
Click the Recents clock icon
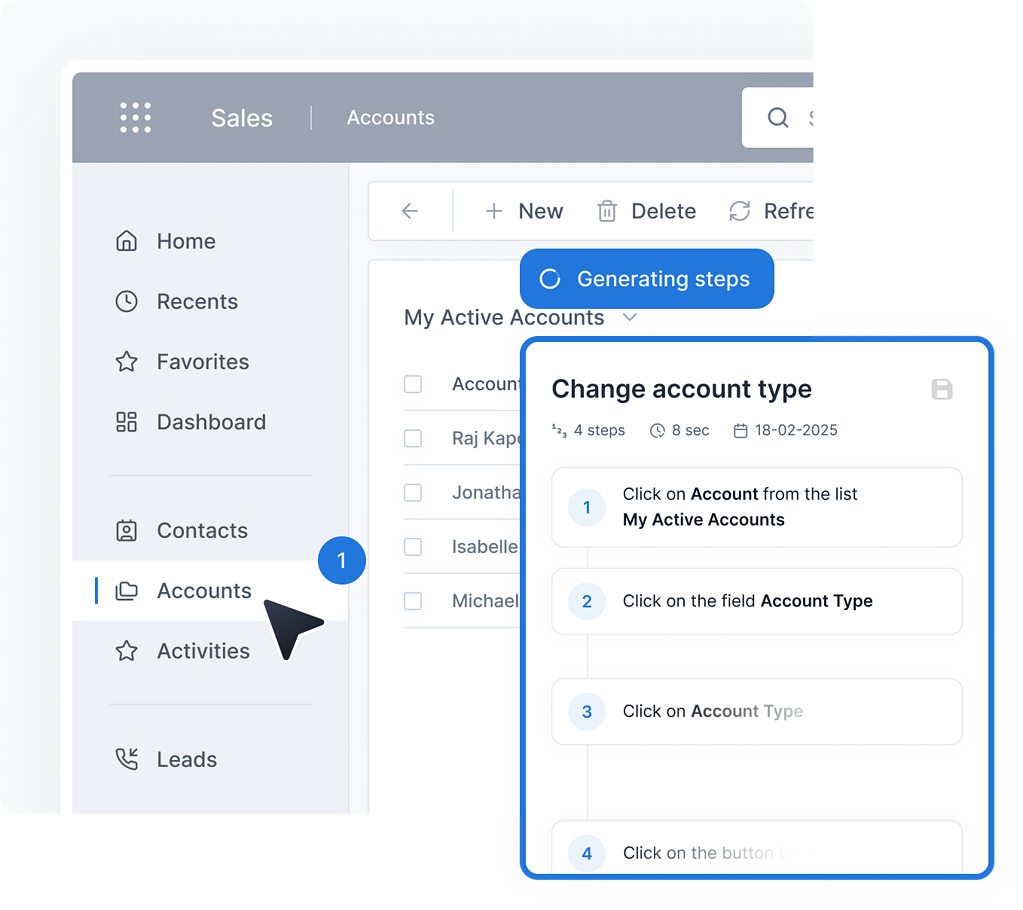point(126,301)
